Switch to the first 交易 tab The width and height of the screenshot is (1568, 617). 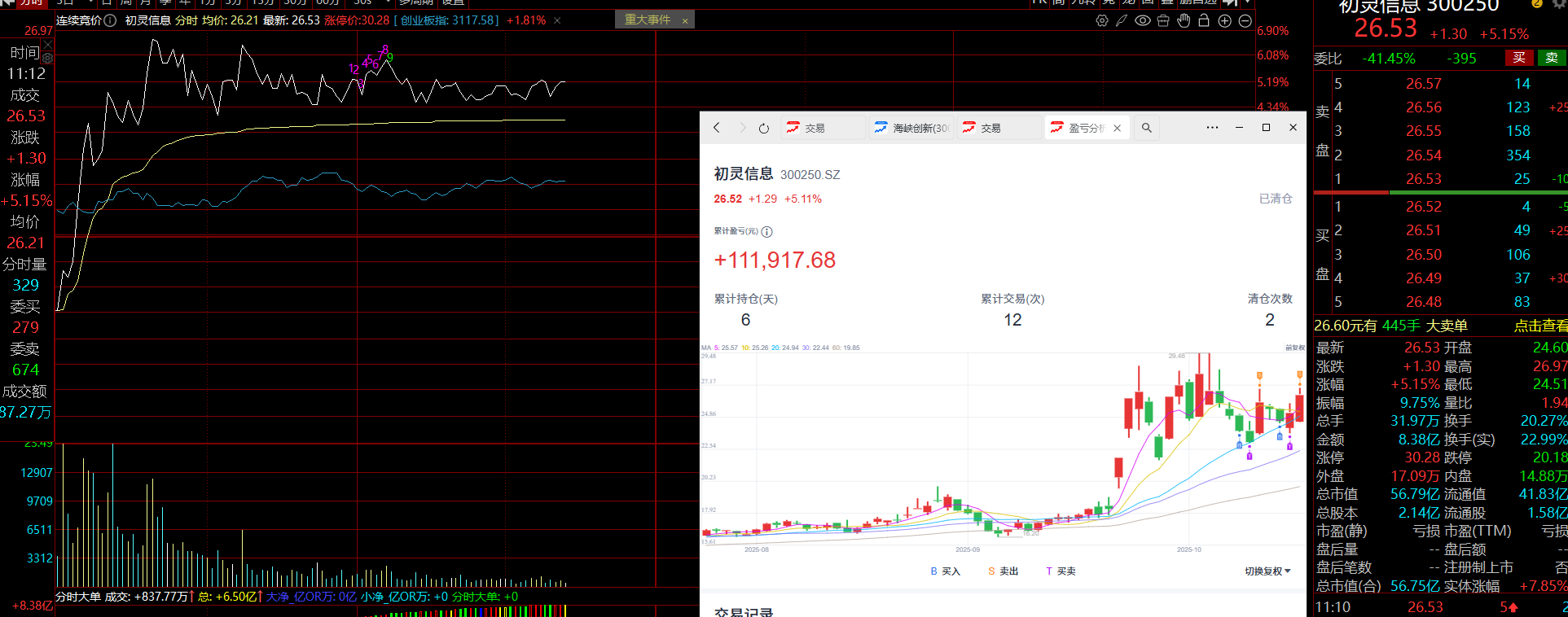coord(824,128)
